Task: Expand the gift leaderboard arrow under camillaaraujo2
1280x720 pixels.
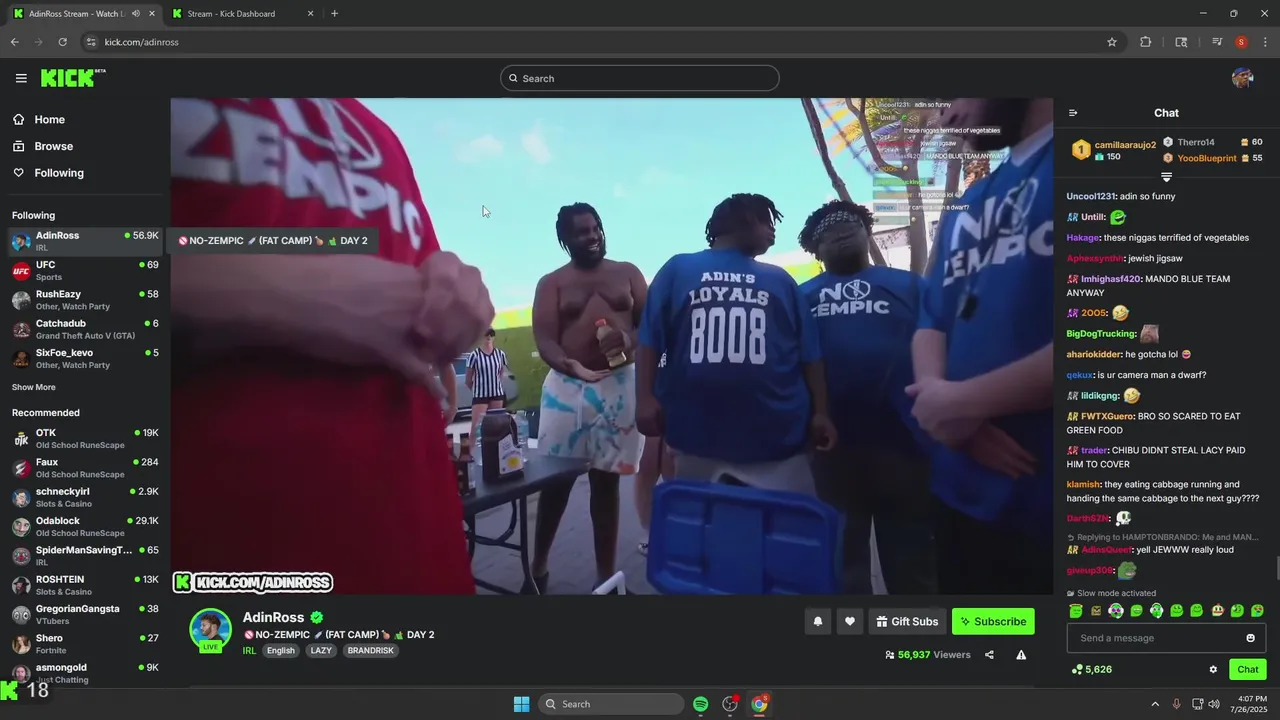Action: click(x=1166, y=177)
